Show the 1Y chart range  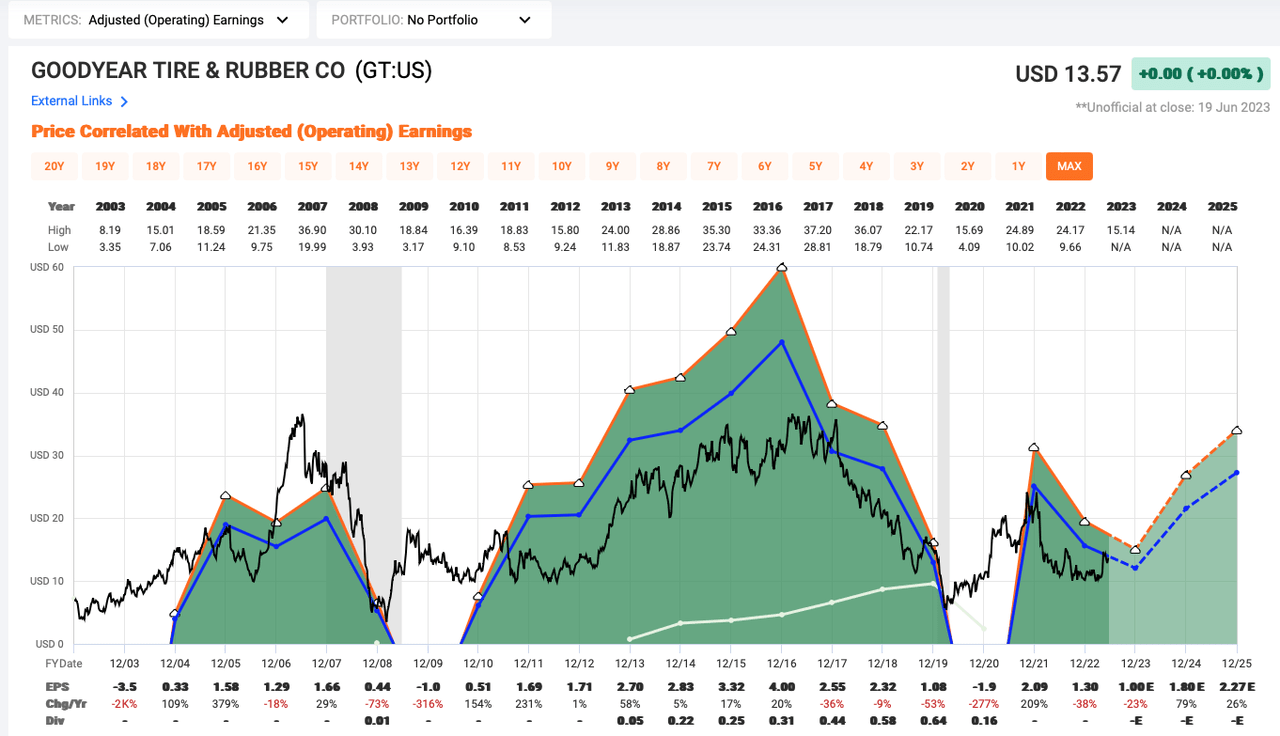click(1018, 166)
